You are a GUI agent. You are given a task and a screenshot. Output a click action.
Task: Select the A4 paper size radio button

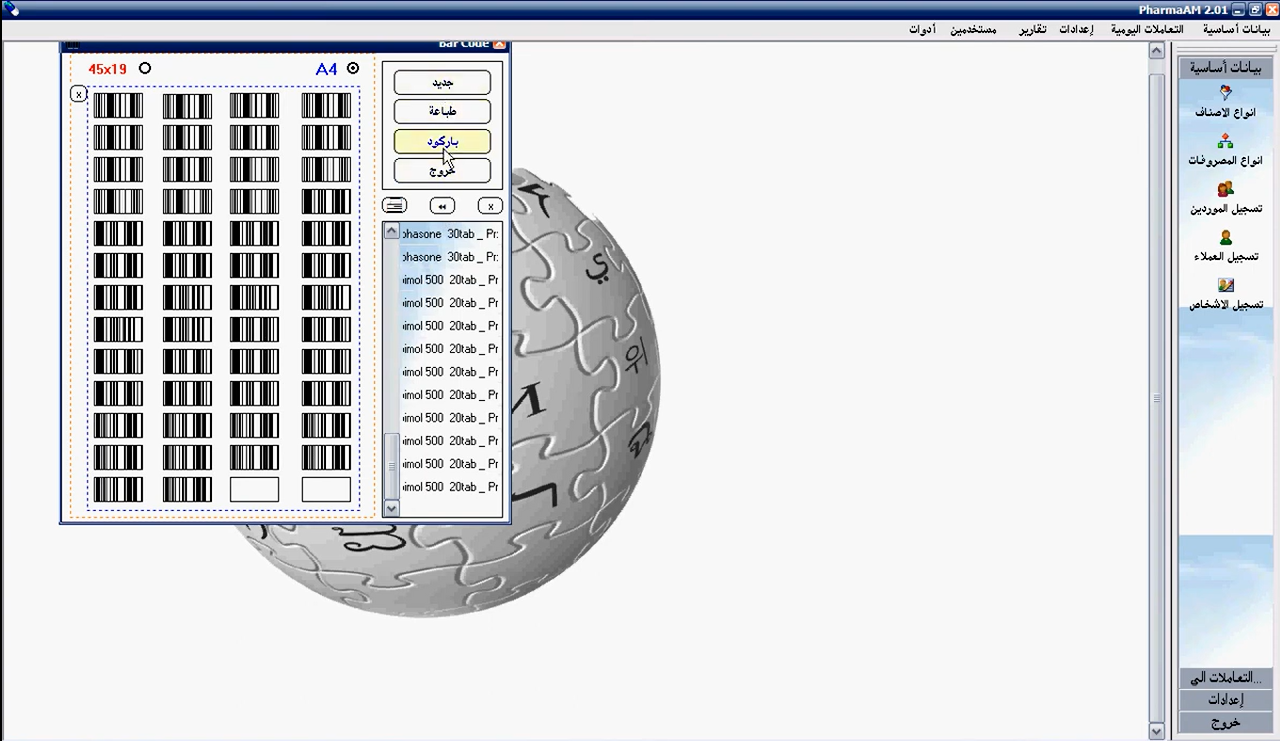tap(353, 69)
